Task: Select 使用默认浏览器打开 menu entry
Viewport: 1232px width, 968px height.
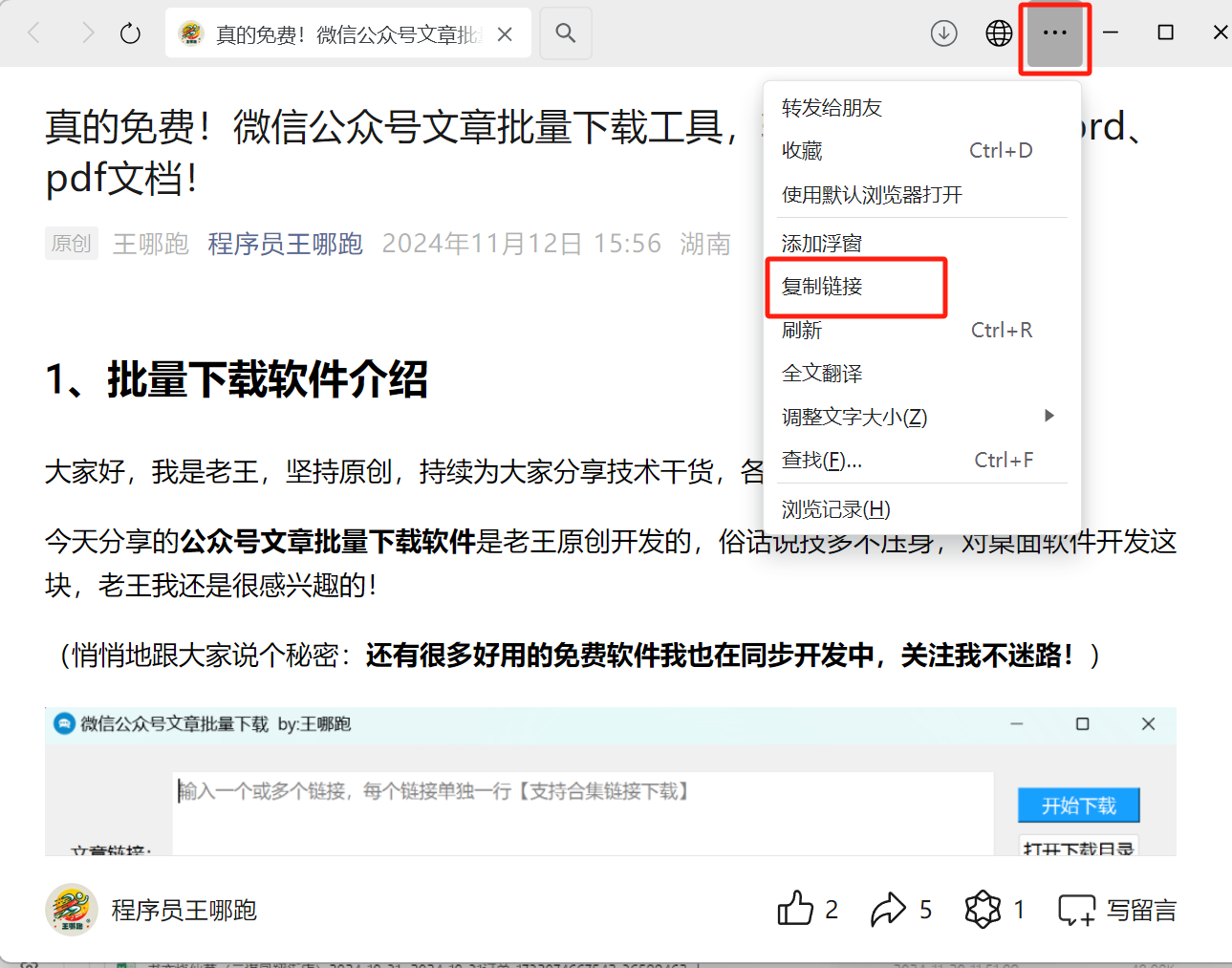Action: [872, 195]
